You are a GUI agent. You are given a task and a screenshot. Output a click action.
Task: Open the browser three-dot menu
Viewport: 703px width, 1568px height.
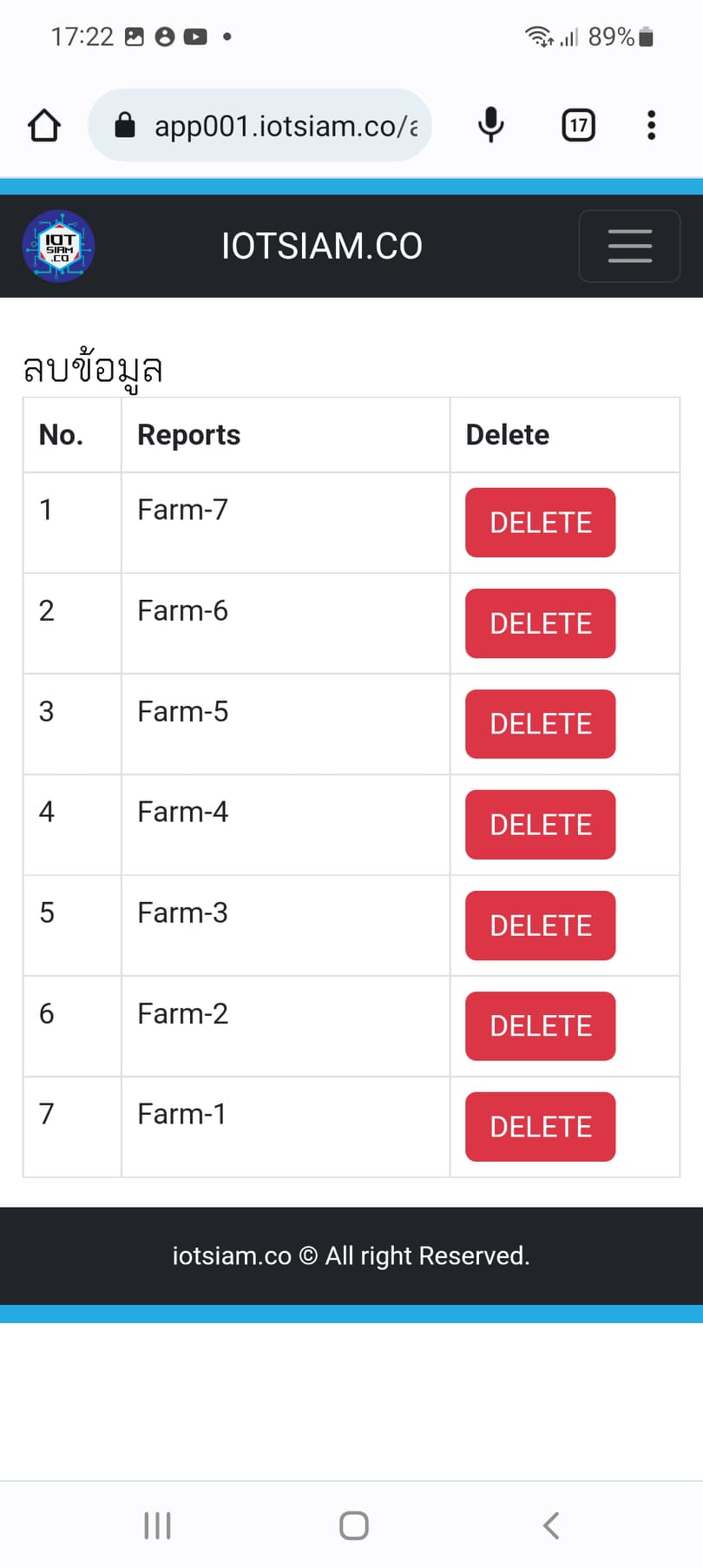[651, 125]
